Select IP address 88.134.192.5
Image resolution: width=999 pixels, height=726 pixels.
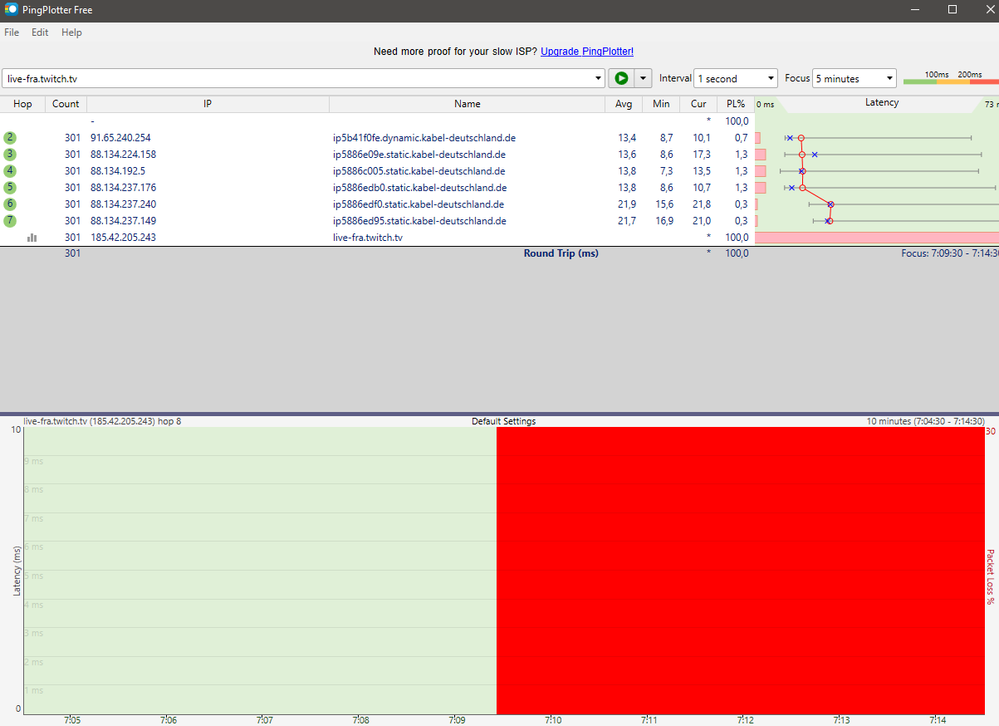pyautogui.click(x=118, y=171)
